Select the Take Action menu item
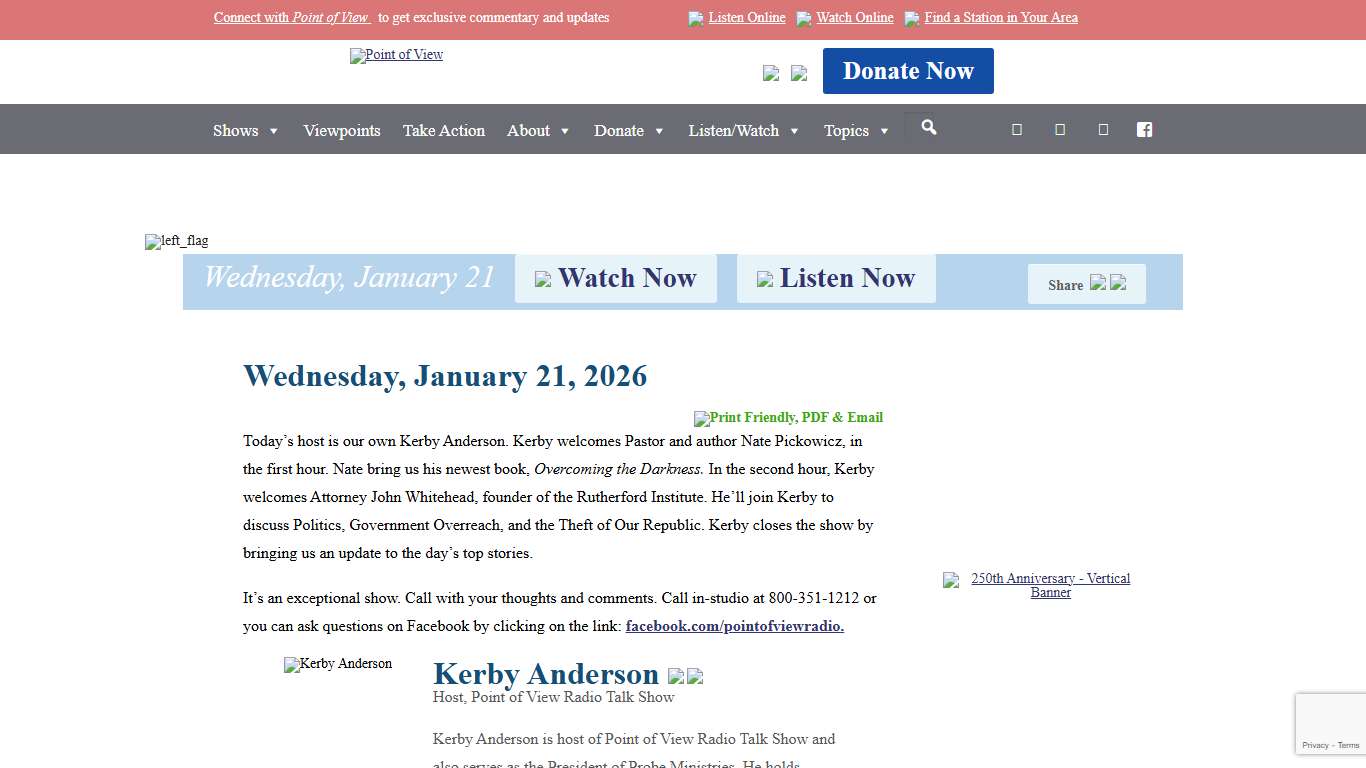 pos(444,130)
